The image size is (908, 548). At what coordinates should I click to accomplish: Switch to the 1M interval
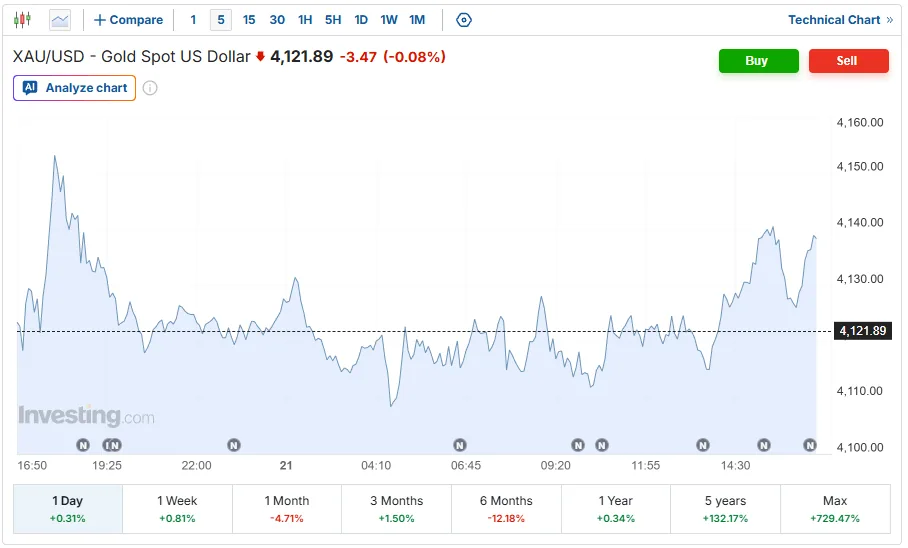[417, 20]
